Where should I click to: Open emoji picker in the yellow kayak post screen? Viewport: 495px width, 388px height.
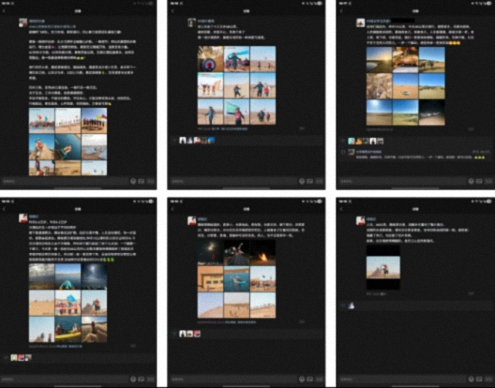pos(133,379)
